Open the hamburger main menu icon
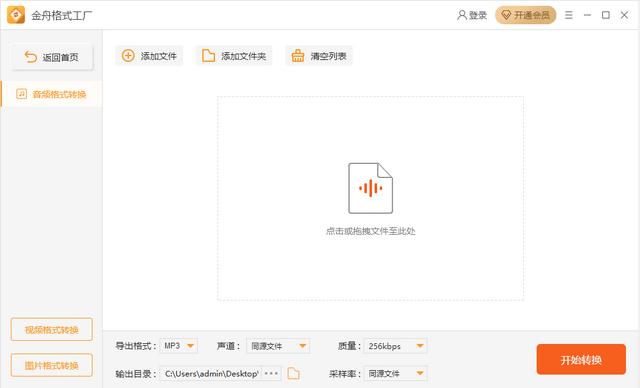This screenshot has height=388, width=640. coord(569,15)
